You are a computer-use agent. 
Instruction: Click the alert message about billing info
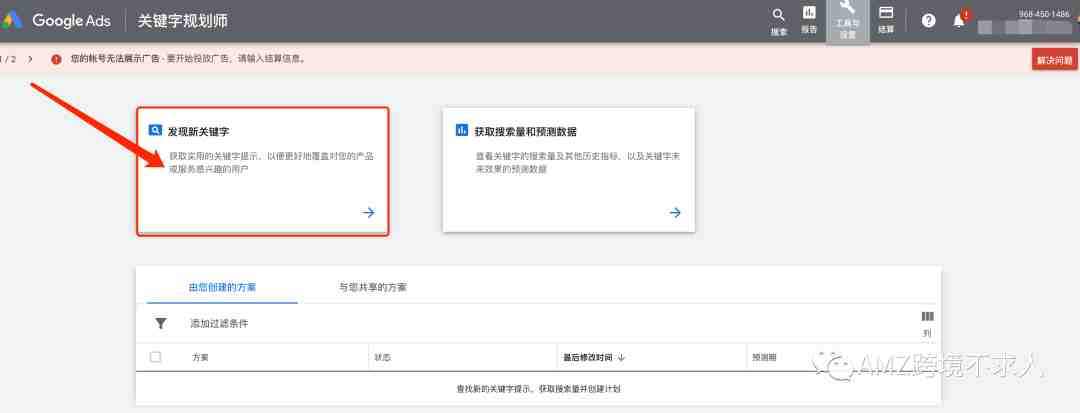pos(188,59)
